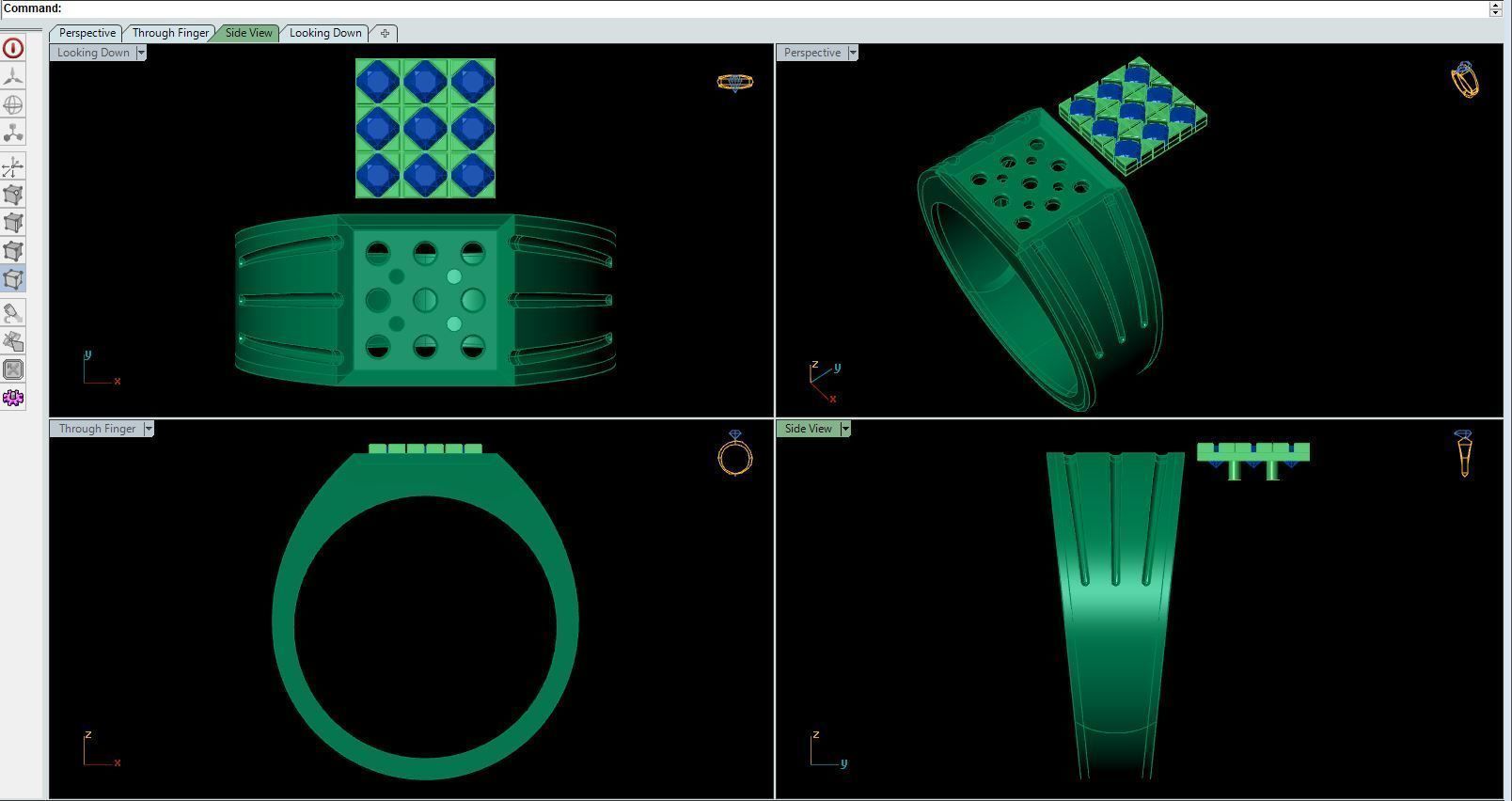Open the Side View viewport dropdown arrow

(845, 429)
